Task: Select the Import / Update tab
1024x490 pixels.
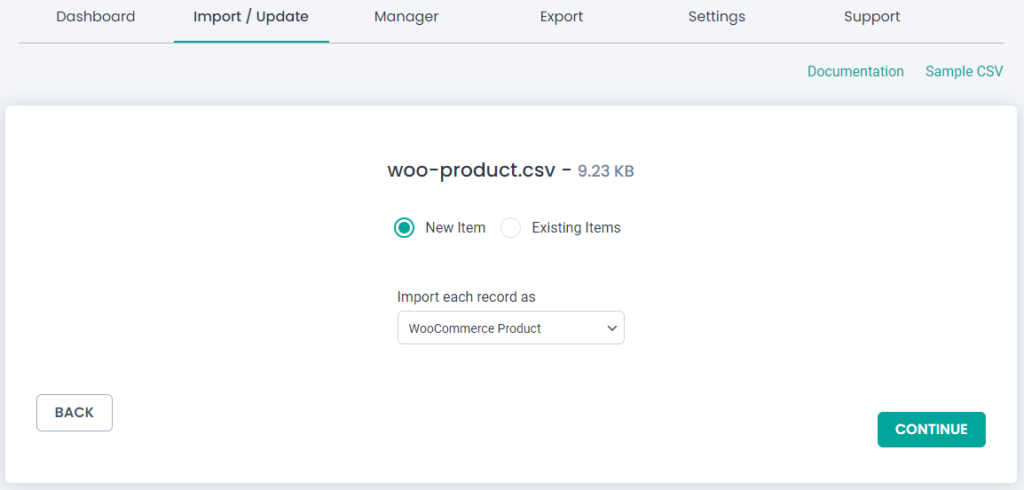Action: (x=251, y=17)
